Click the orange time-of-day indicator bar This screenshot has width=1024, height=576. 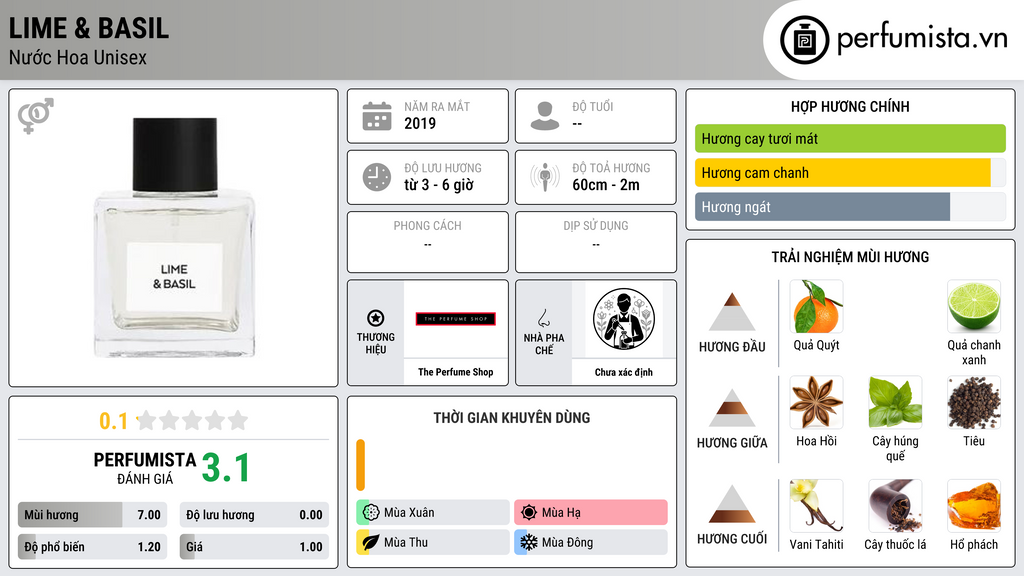coord(360,465)
